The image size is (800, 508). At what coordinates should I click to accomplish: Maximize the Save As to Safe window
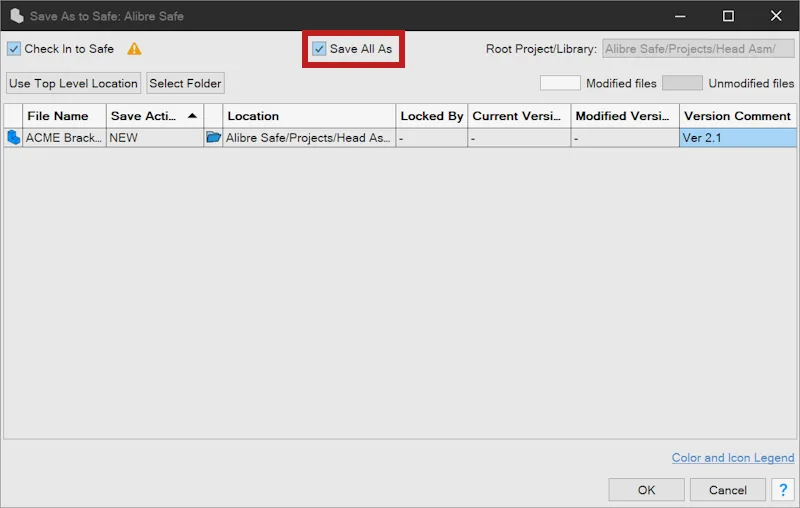(728, 16)
